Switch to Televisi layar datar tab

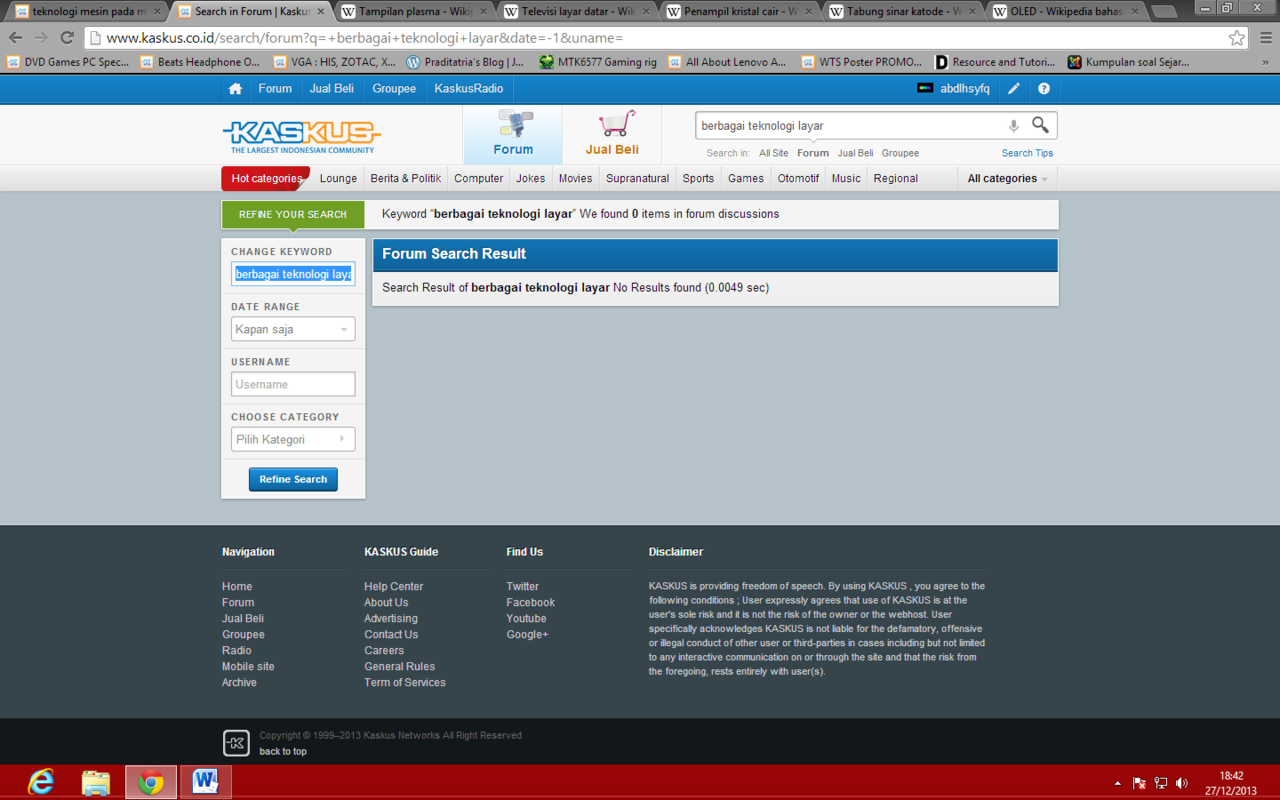click(x=577, y=12)
